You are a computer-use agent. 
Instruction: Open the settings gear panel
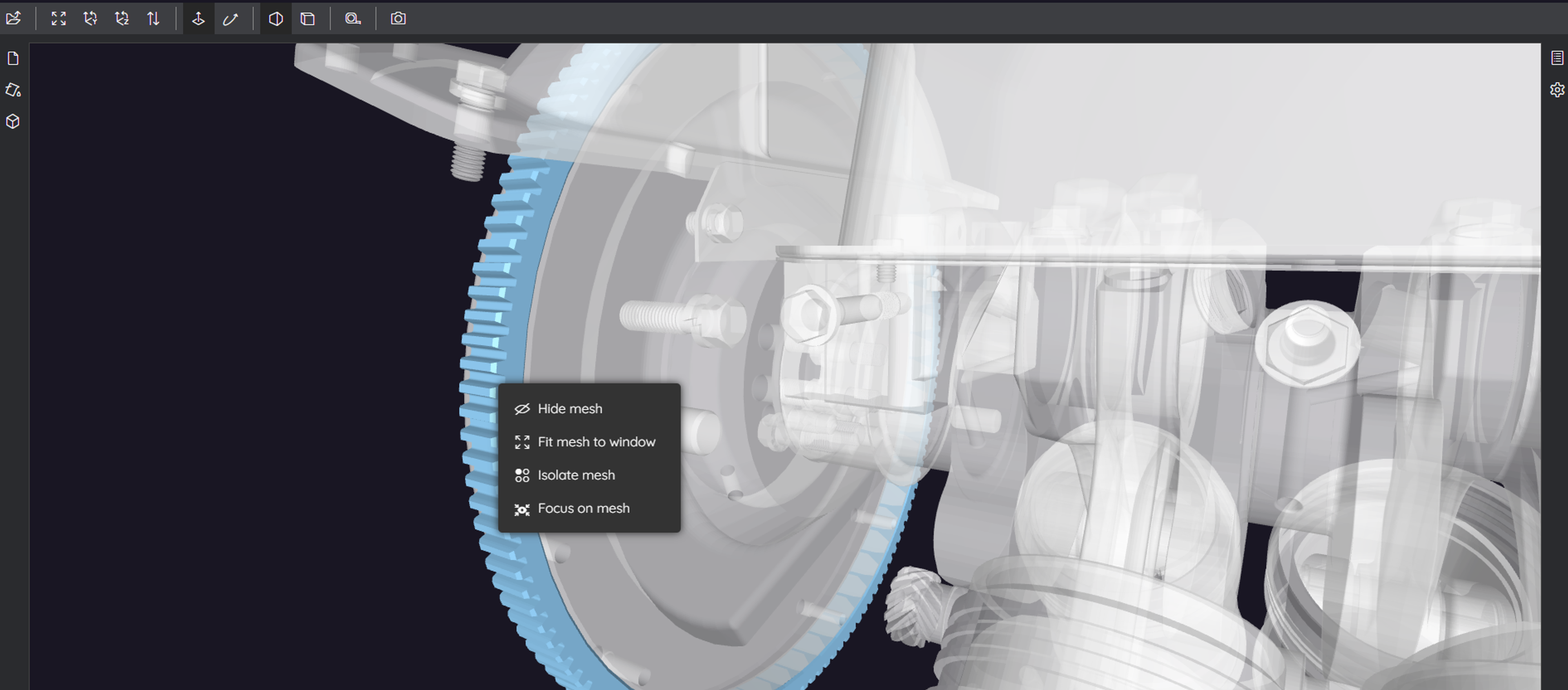[1557, 90]
